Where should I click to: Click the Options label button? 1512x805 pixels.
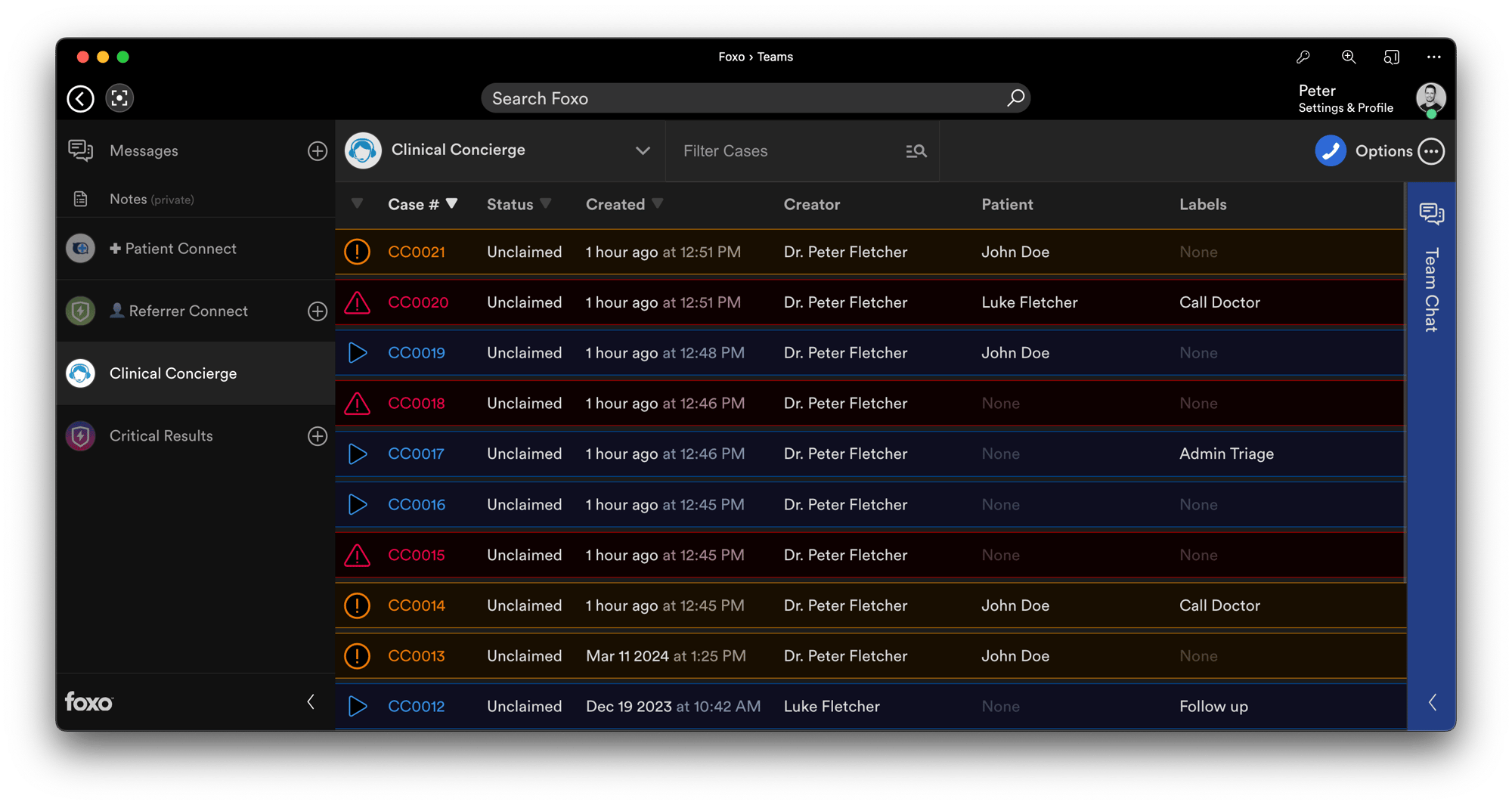tap(1383, 151)
